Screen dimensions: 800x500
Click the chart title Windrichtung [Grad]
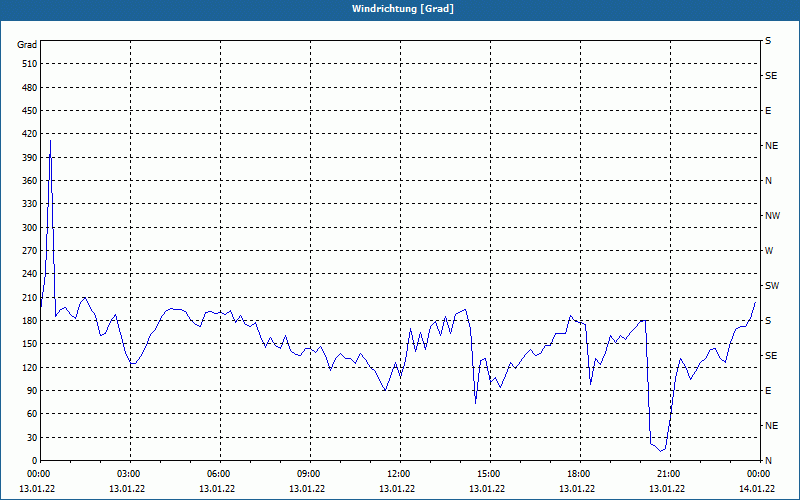point(403,9)
